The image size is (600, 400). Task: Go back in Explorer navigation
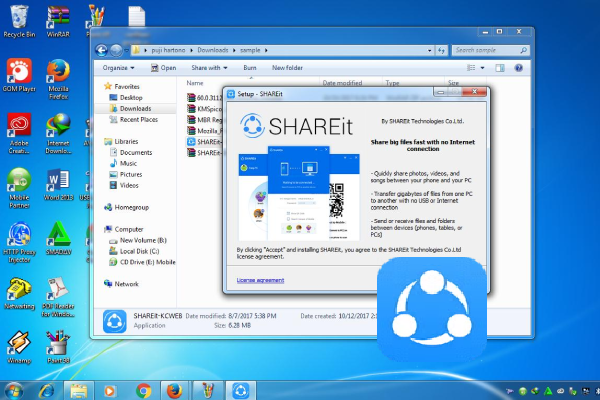[x=101, y=50]
